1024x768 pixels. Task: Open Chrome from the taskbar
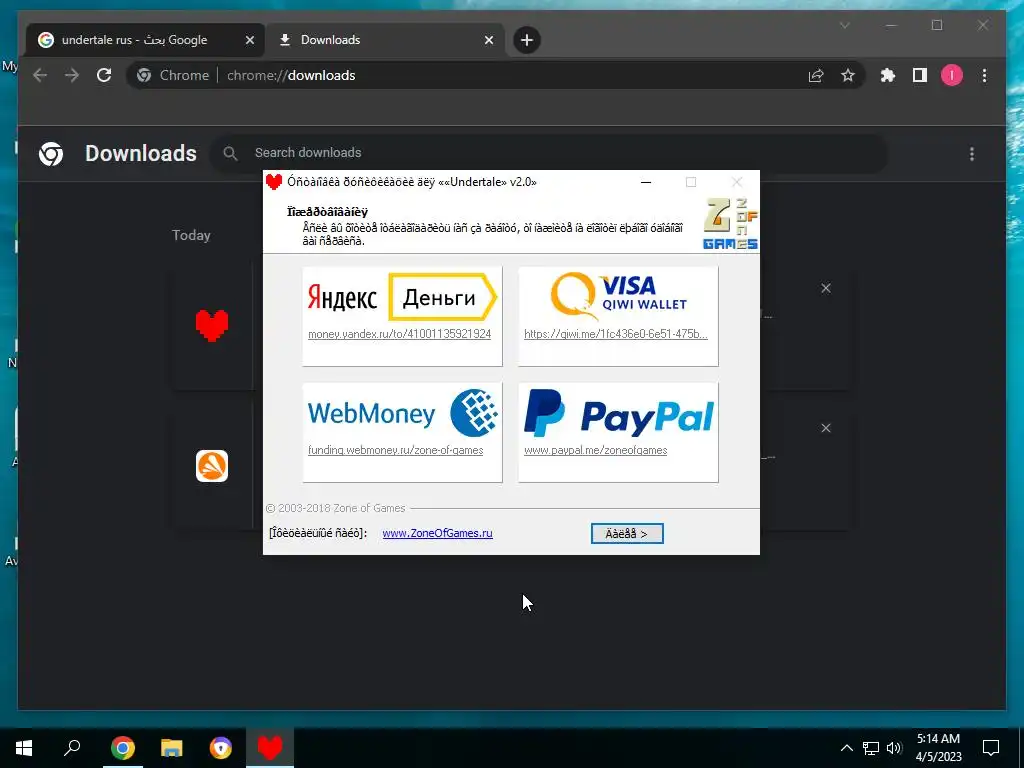pos(122,748)
